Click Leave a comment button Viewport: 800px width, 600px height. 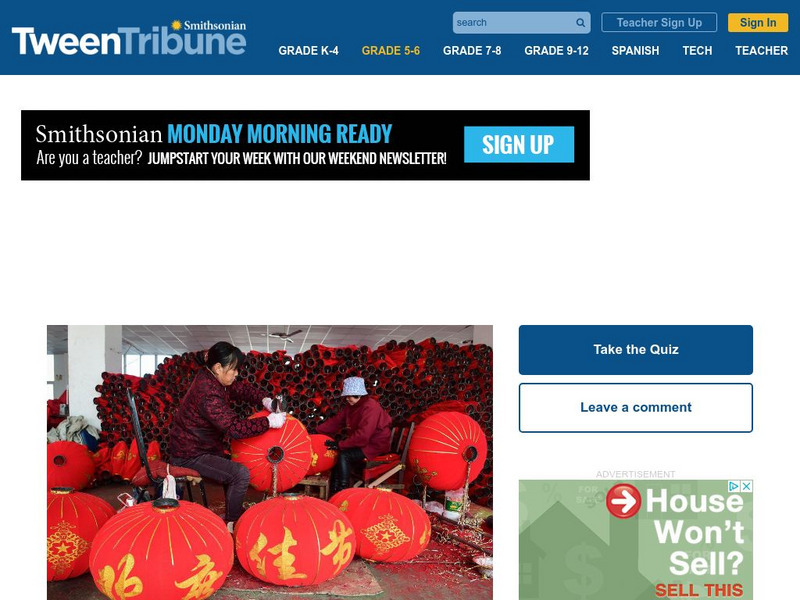[x=636, y=407]
